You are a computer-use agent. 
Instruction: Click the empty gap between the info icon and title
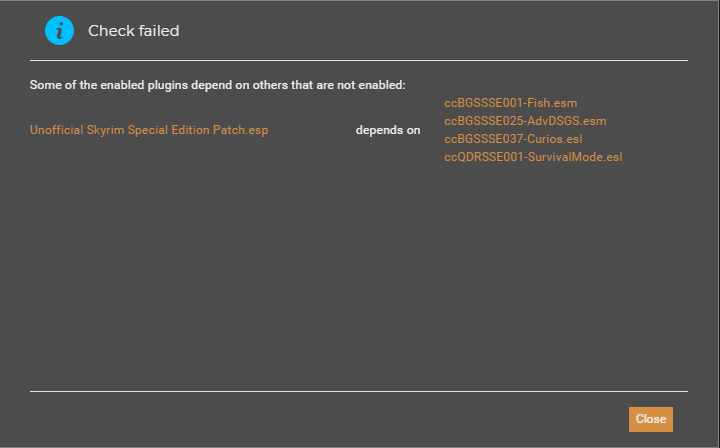[82, 31]
